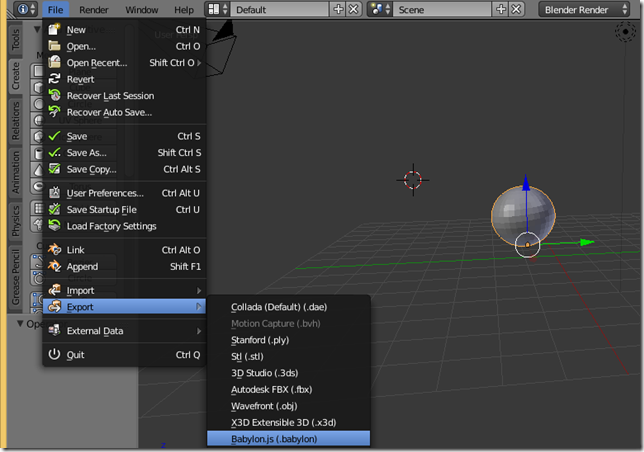Add a new scene

click(x=501, y=9)
